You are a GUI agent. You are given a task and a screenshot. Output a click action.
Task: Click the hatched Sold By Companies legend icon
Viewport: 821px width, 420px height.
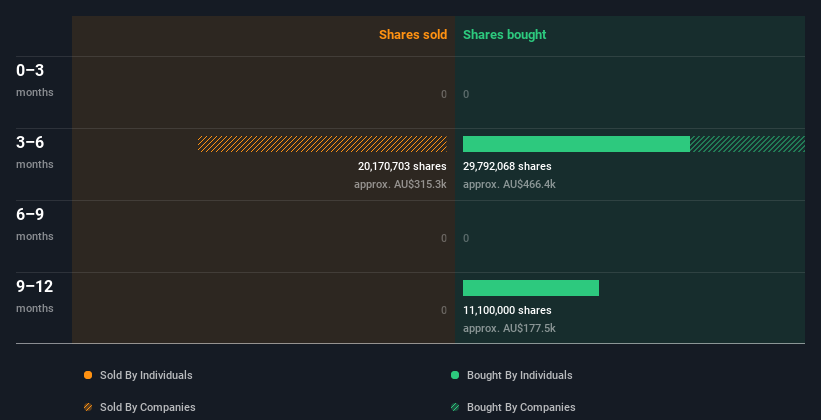[x=88, y=407]
